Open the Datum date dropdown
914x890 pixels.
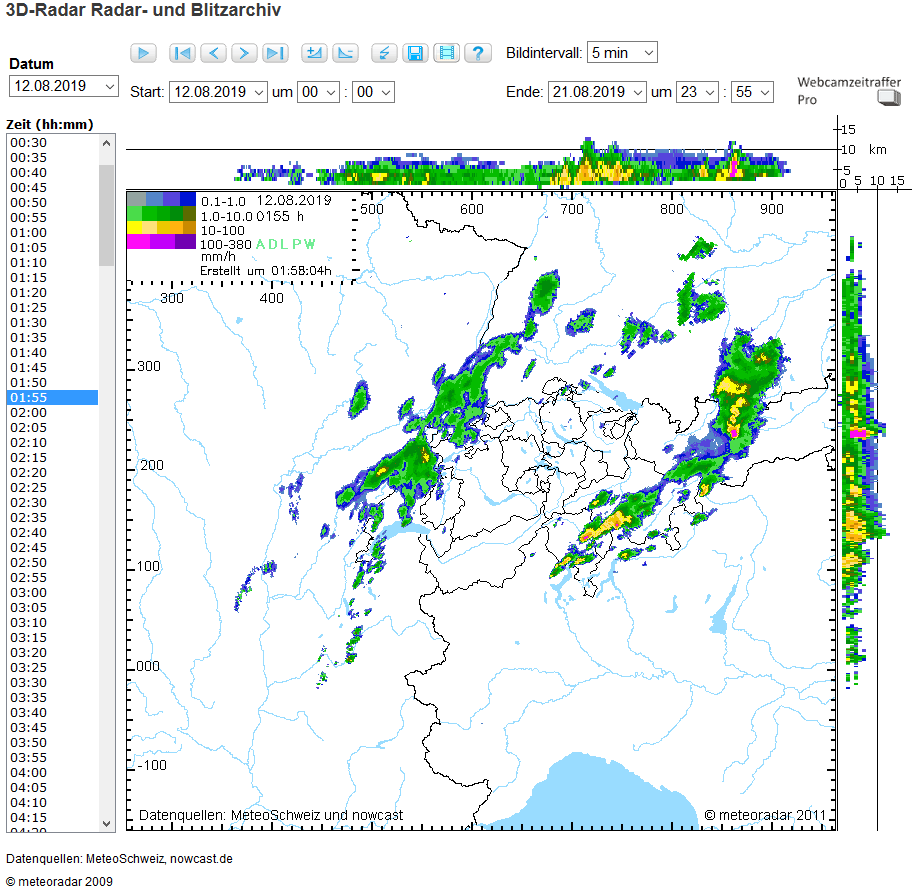[64, 86]
